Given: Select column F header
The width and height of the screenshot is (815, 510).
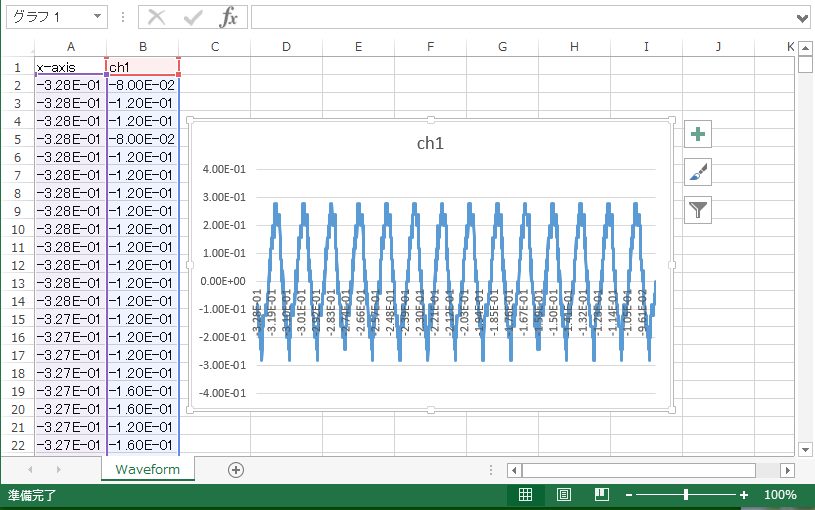Looking at the screenshot, I should (430, 47).
